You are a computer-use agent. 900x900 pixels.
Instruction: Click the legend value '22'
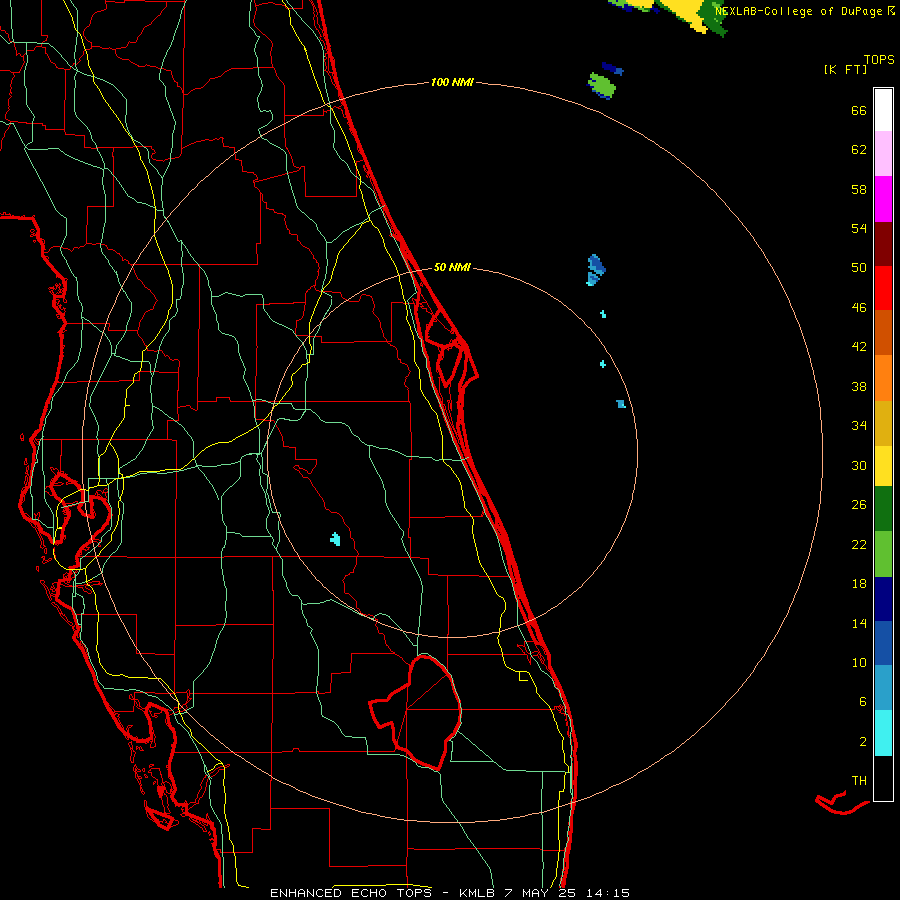pos(859,544)
